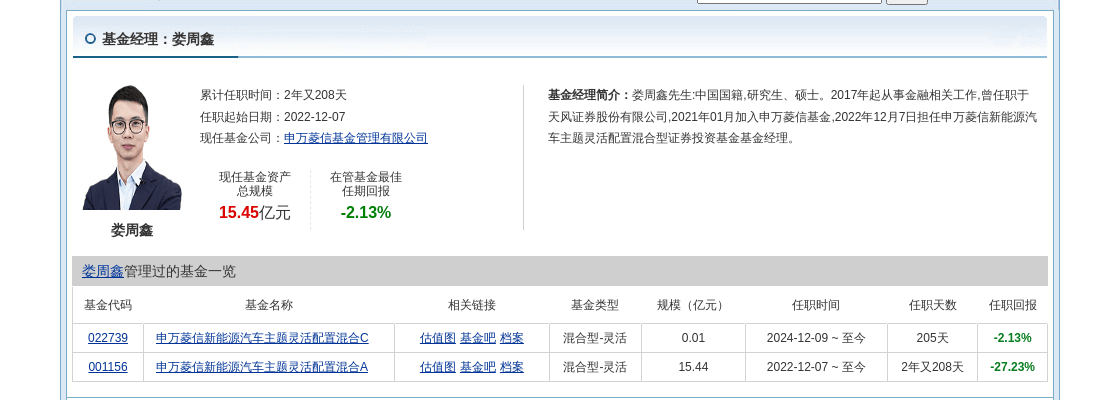Click the 规模（亿元） column header

coord(693,305)
